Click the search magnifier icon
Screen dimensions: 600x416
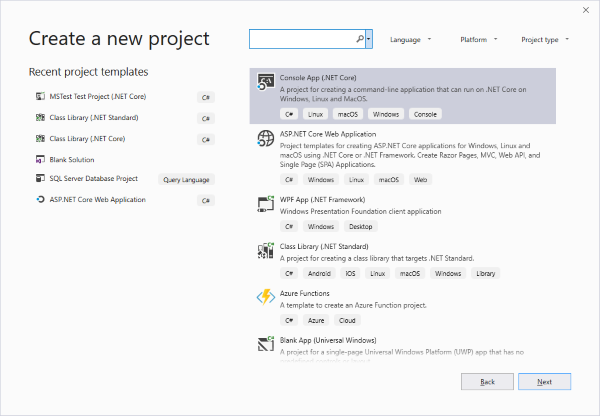click(x=360, y=39)
